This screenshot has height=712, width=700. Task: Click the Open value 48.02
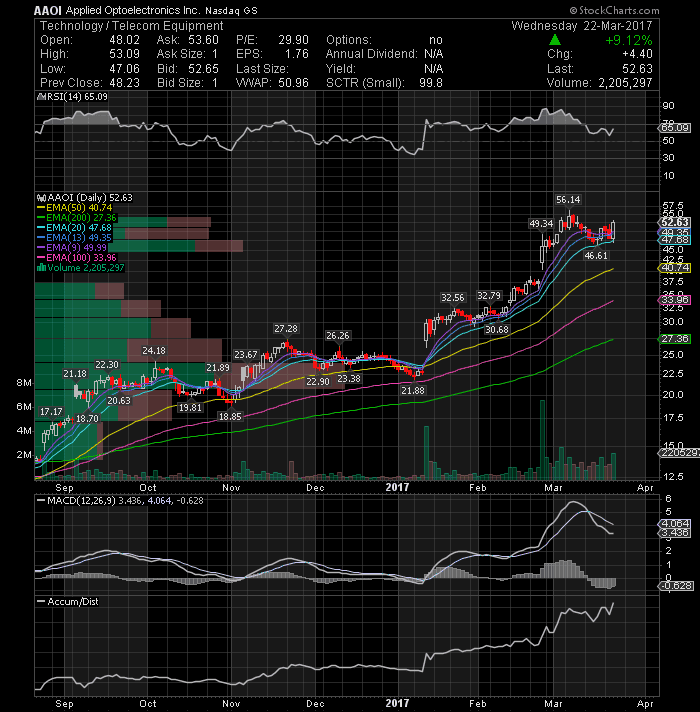[x=124, y=40]
